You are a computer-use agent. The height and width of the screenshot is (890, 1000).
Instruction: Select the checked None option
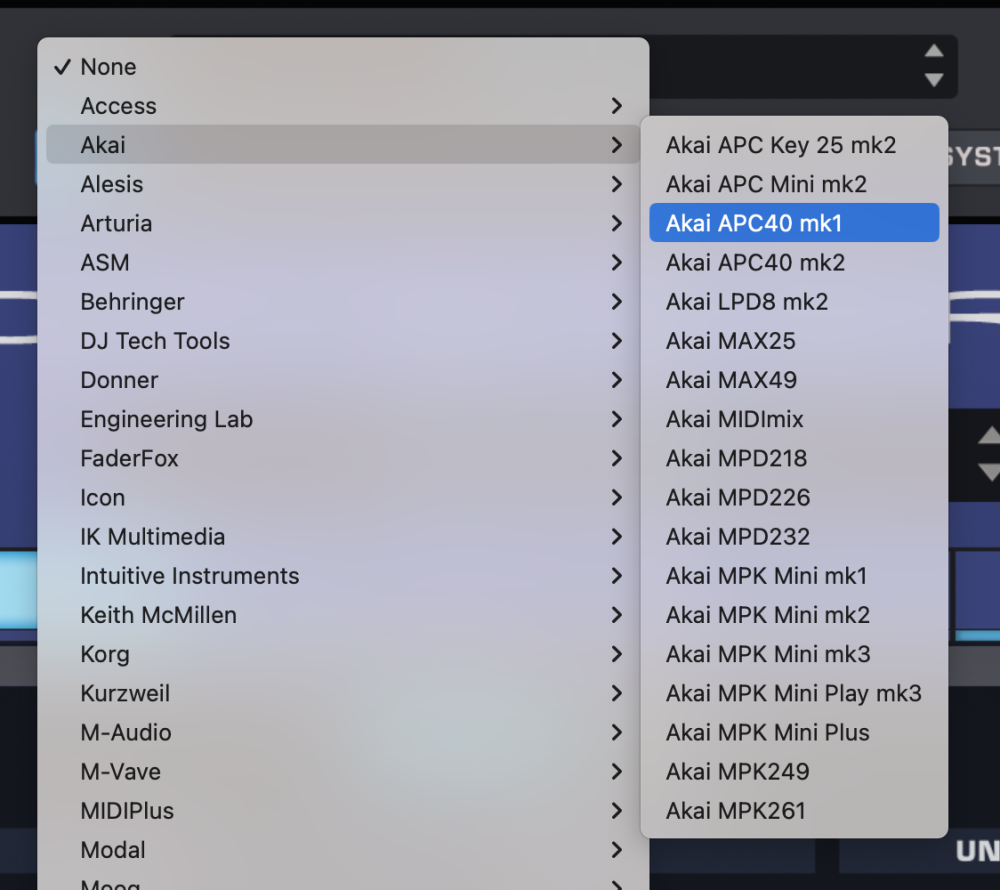point(108,67)
